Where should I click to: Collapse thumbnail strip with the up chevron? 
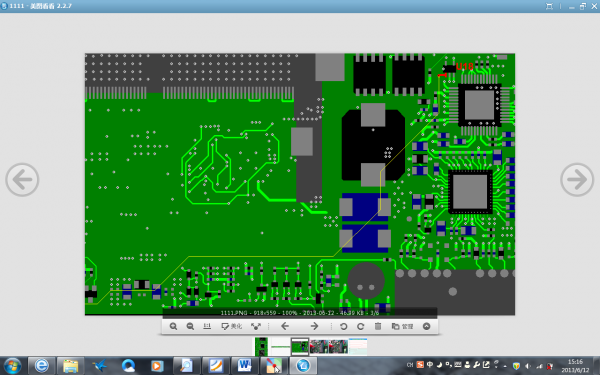[x=427, y=326]
